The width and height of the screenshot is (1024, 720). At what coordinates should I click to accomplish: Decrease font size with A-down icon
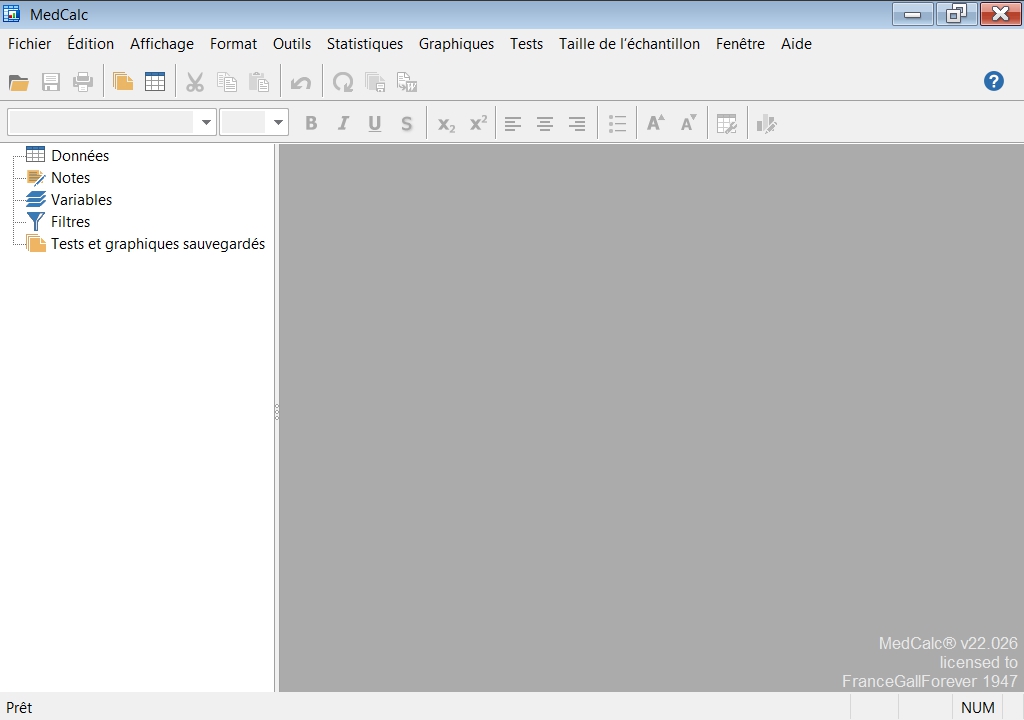(x=688, y=123)
